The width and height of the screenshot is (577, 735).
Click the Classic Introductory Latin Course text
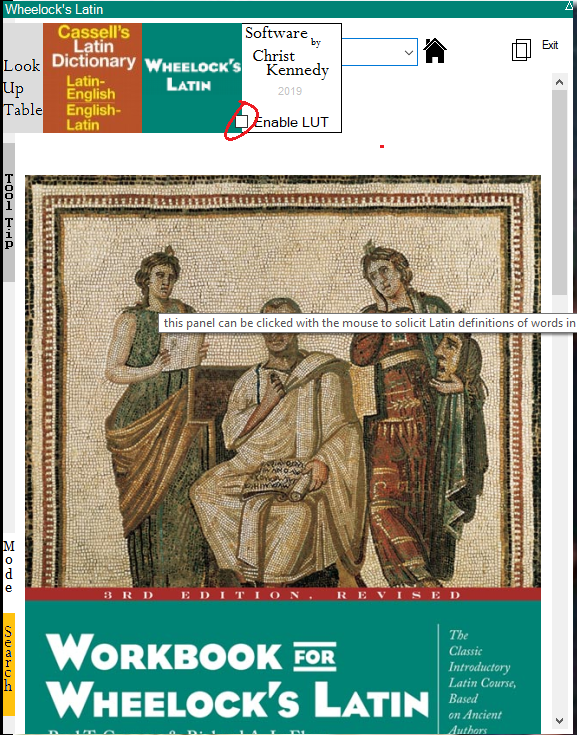482,682
